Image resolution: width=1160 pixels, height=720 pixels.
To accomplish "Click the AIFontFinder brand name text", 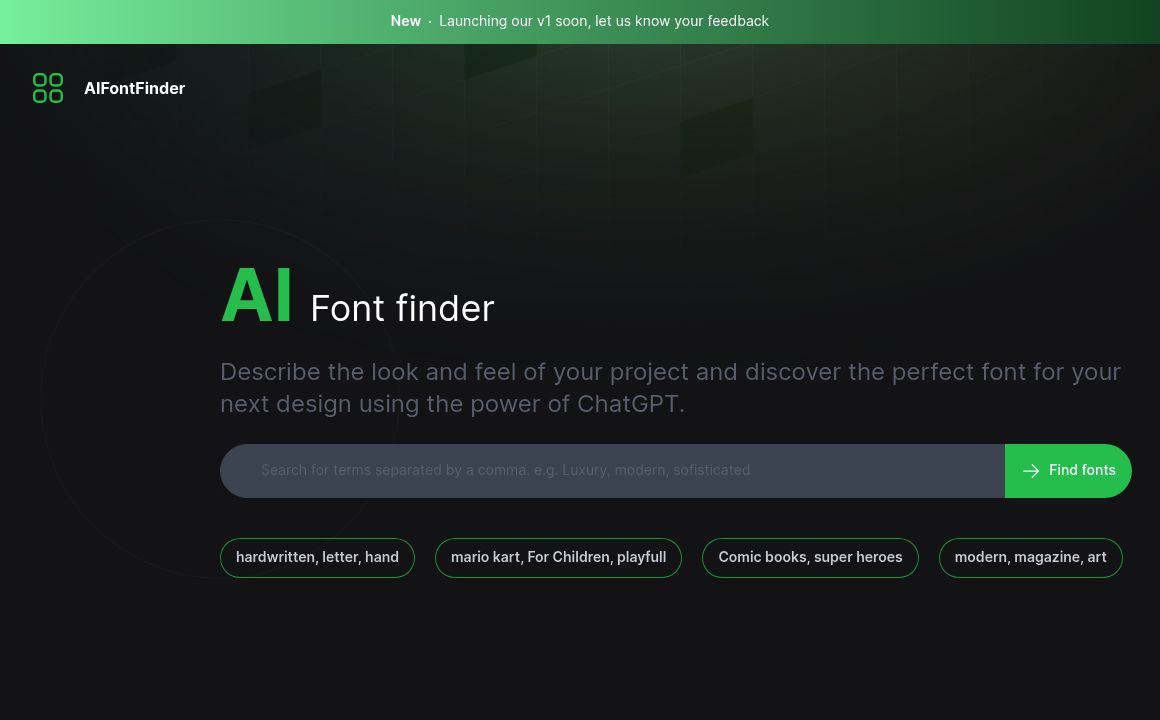I will click(x=134, y=88).
